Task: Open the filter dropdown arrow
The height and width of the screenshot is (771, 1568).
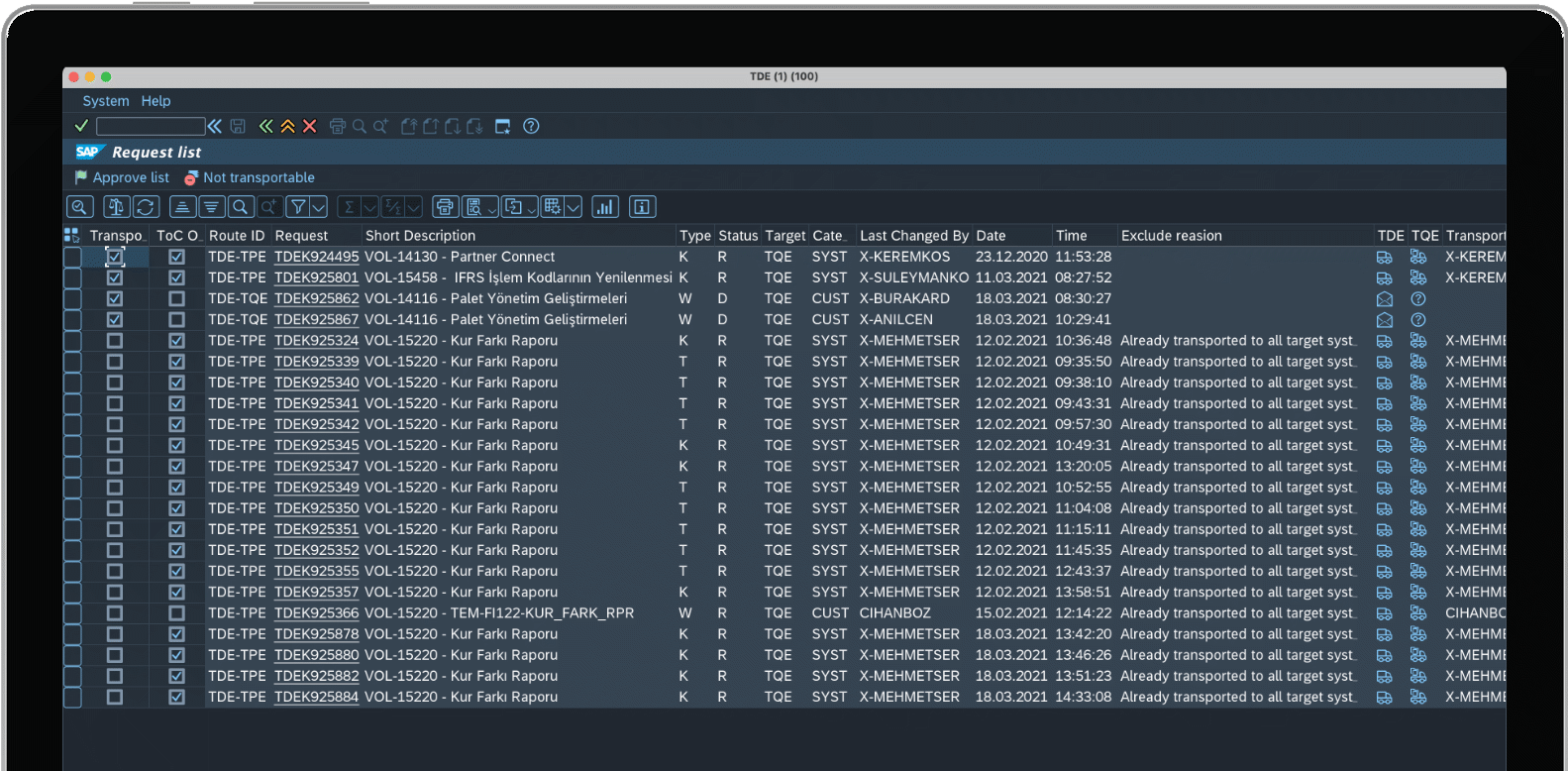Action: tap(318, 206)
